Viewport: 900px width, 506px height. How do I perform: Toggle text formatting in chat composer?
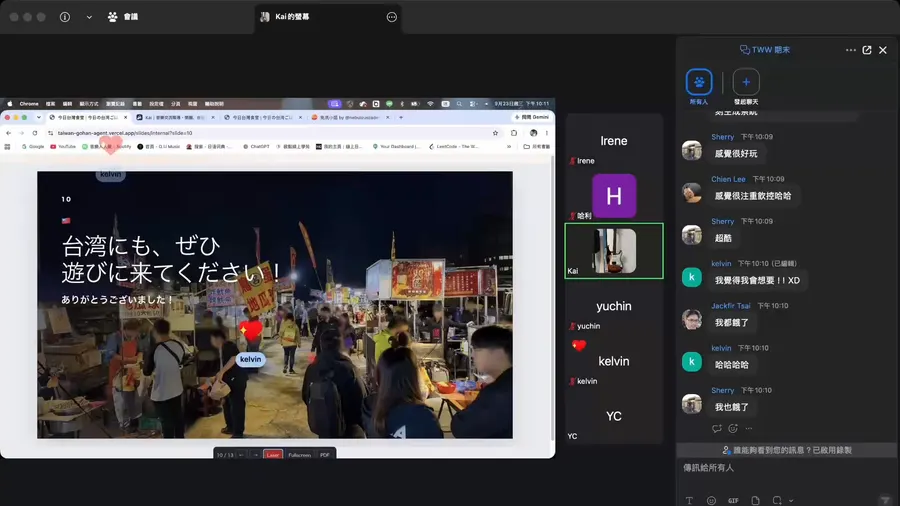pos(689,500)
